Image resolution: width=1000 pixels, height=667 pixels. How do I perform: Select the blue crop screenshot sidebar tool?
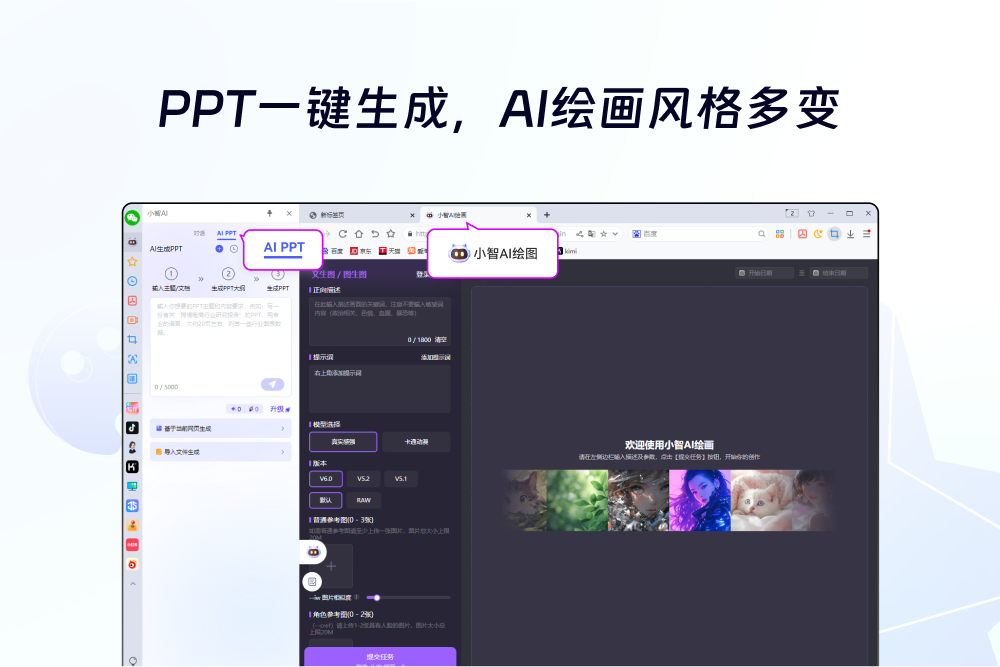(x=132, y=339)
